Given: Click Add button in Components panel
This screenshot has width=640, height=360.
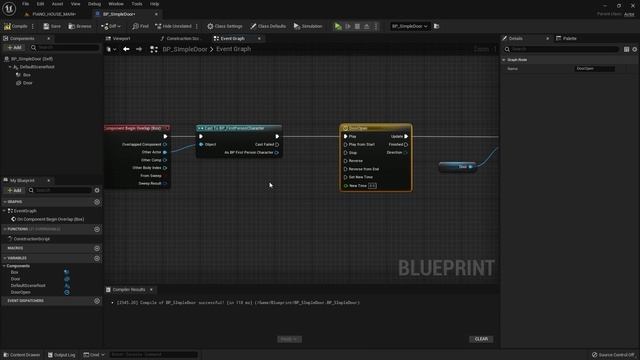Looking at the screenshot, I should pyautogui.click(x=14, y=47).
